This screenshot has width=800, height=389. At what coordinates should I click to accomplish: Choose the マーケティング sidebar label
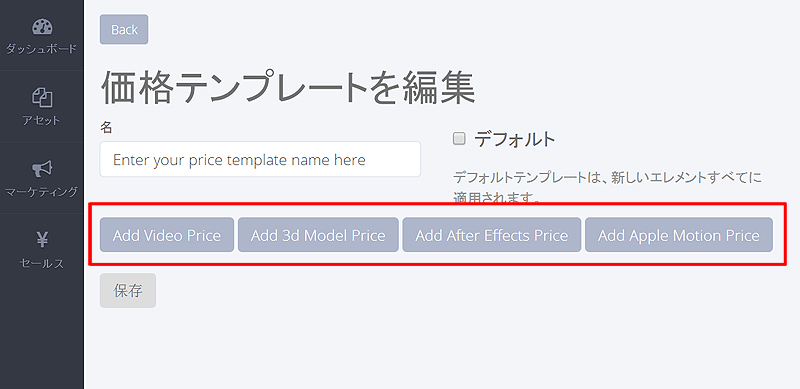(x=41, y=192)
